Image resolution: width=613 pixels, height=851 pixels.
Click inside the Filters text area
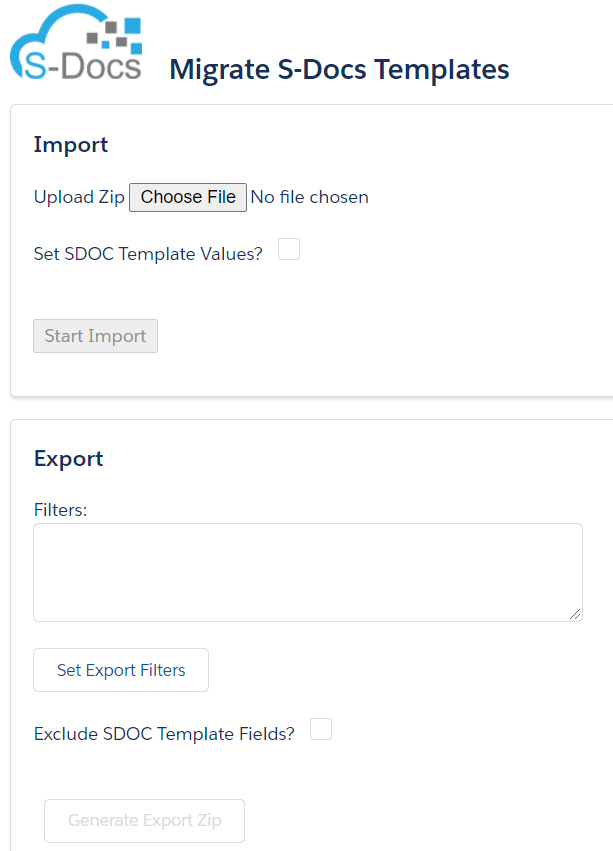pos(308,573)
